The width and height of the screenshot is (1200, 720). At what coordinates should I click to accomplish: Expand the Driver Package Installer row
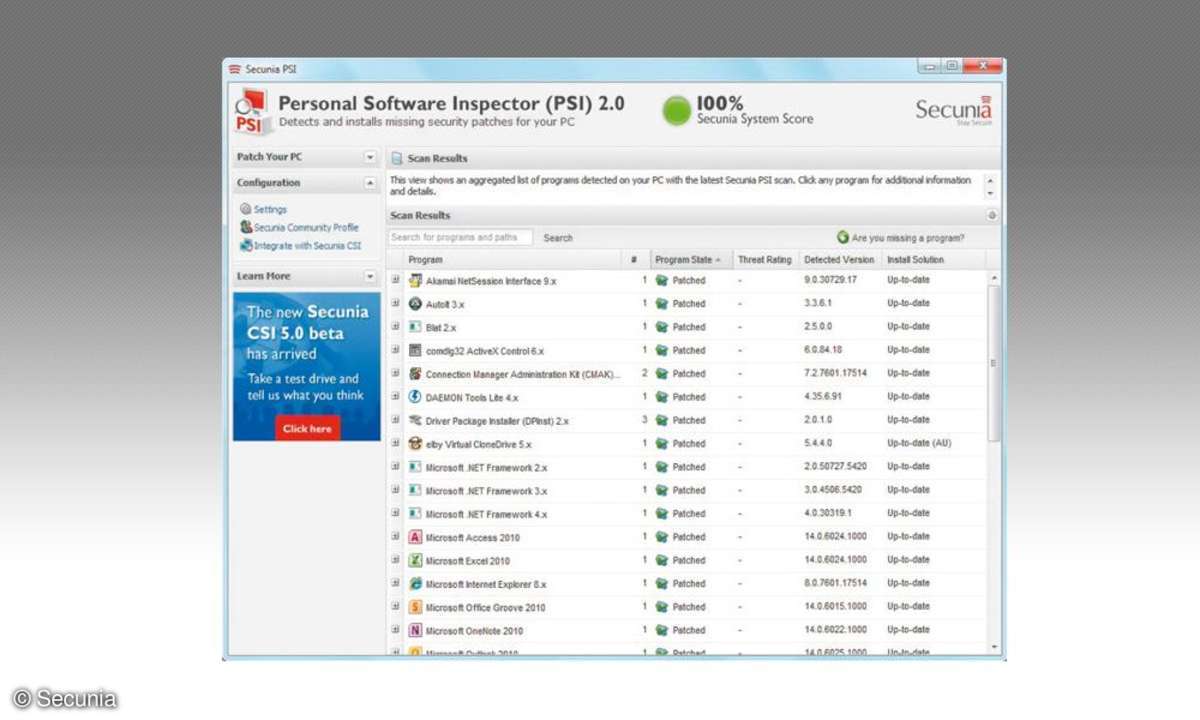click(x=395, y=421)
